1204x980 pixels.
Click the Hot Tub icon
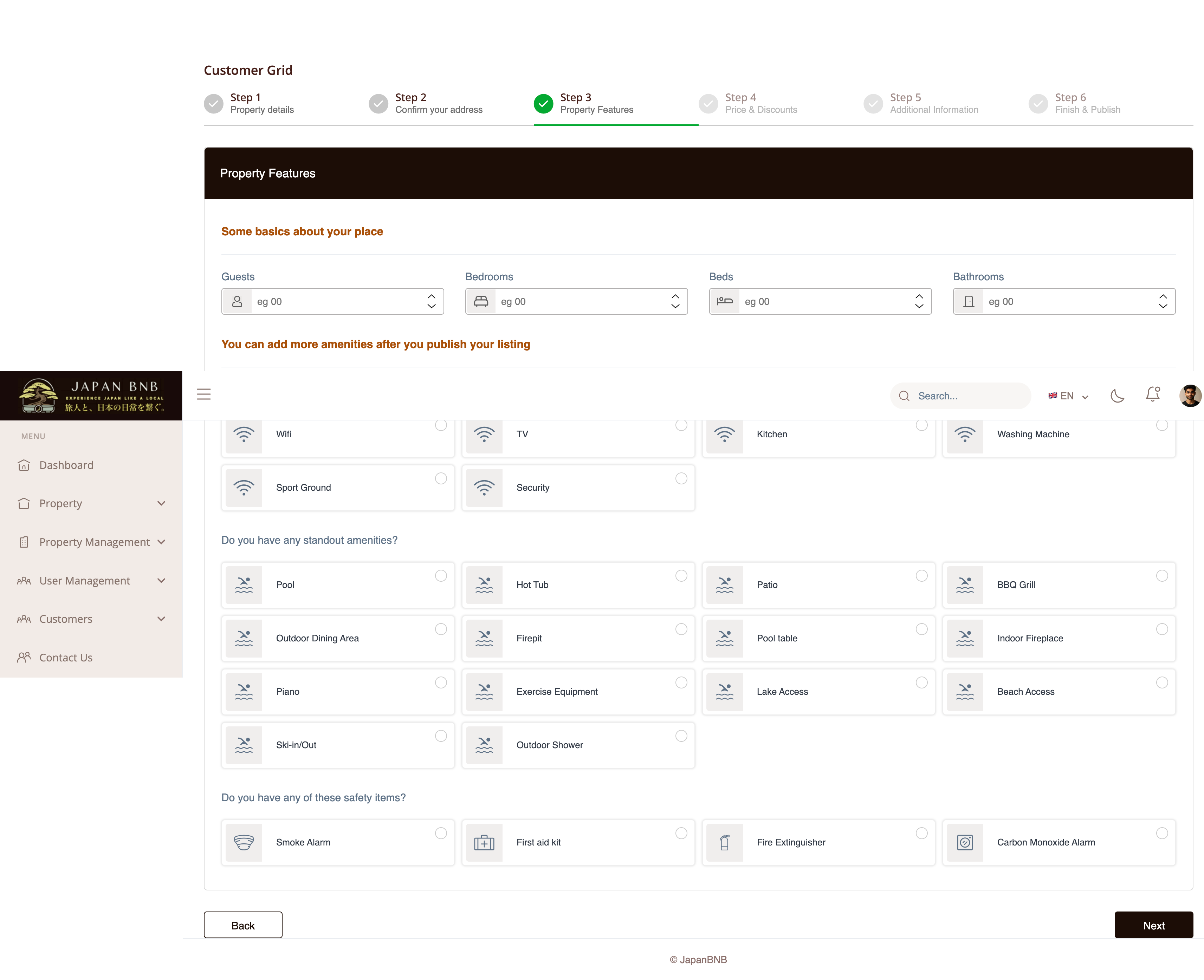[484, 585]
